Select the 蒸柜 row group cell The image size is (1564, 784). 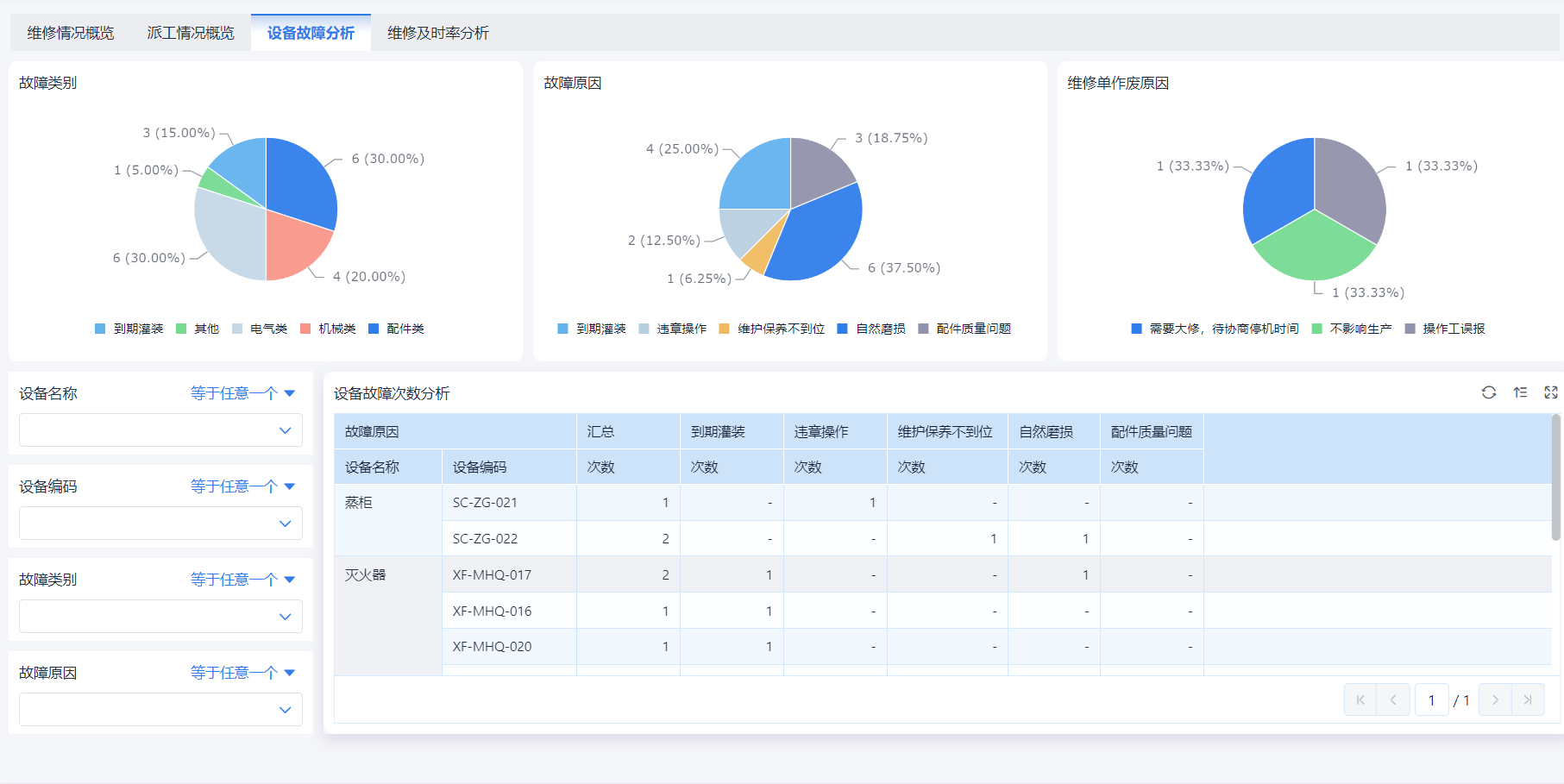[x=388, y=520]
